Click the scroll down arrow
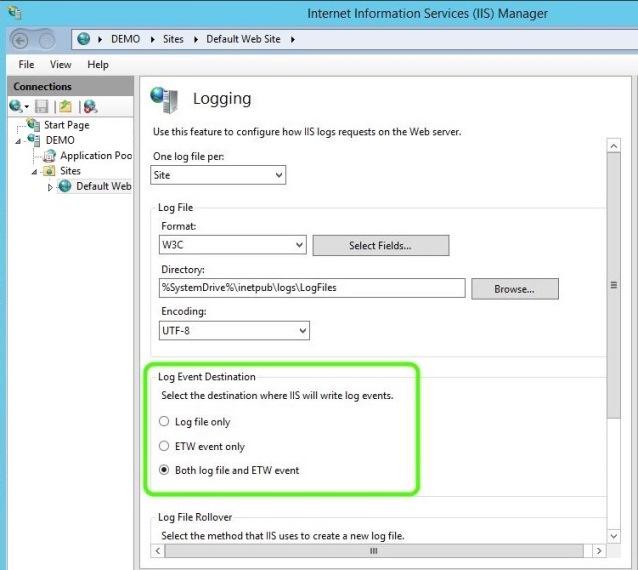Viewport: 638px width, 570px height. point(614,536)
